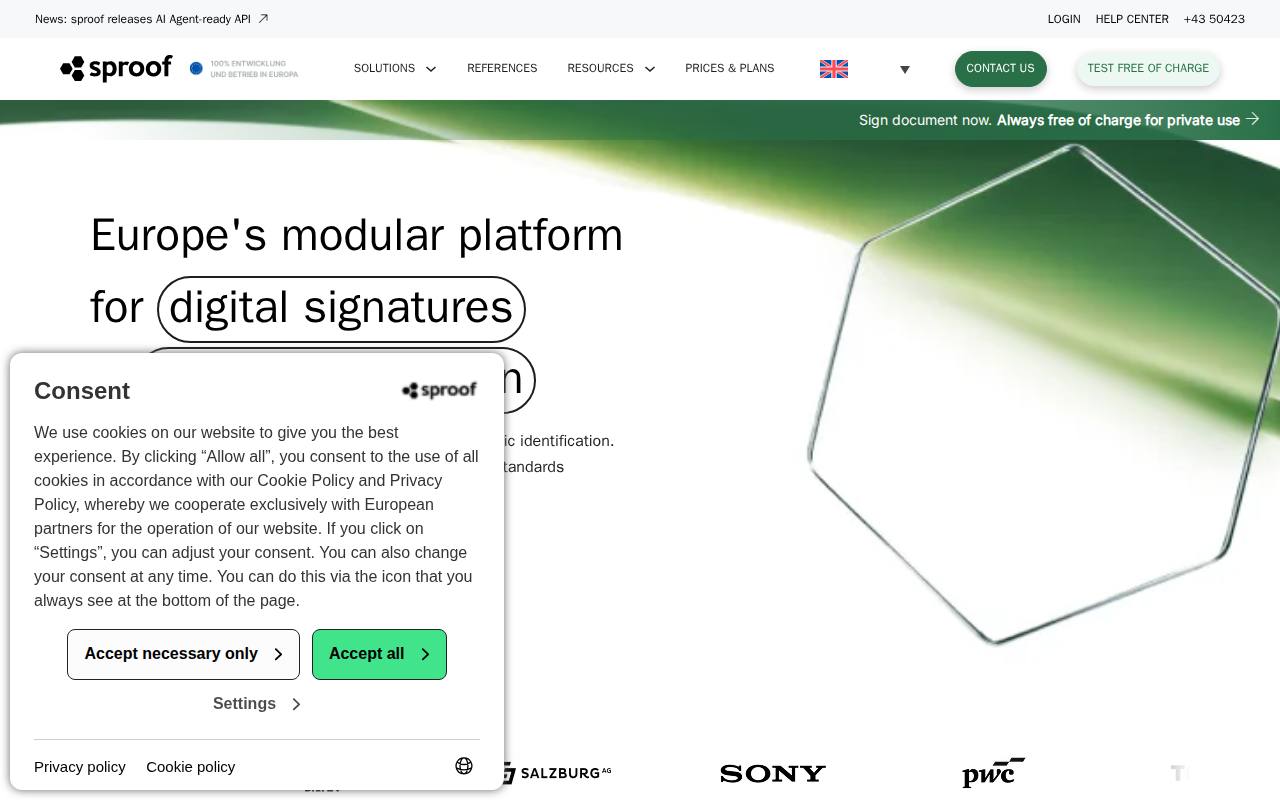Click the Contact Us button
The width and height of the screenshot is (1280, 800).
tap(1000, 69)
